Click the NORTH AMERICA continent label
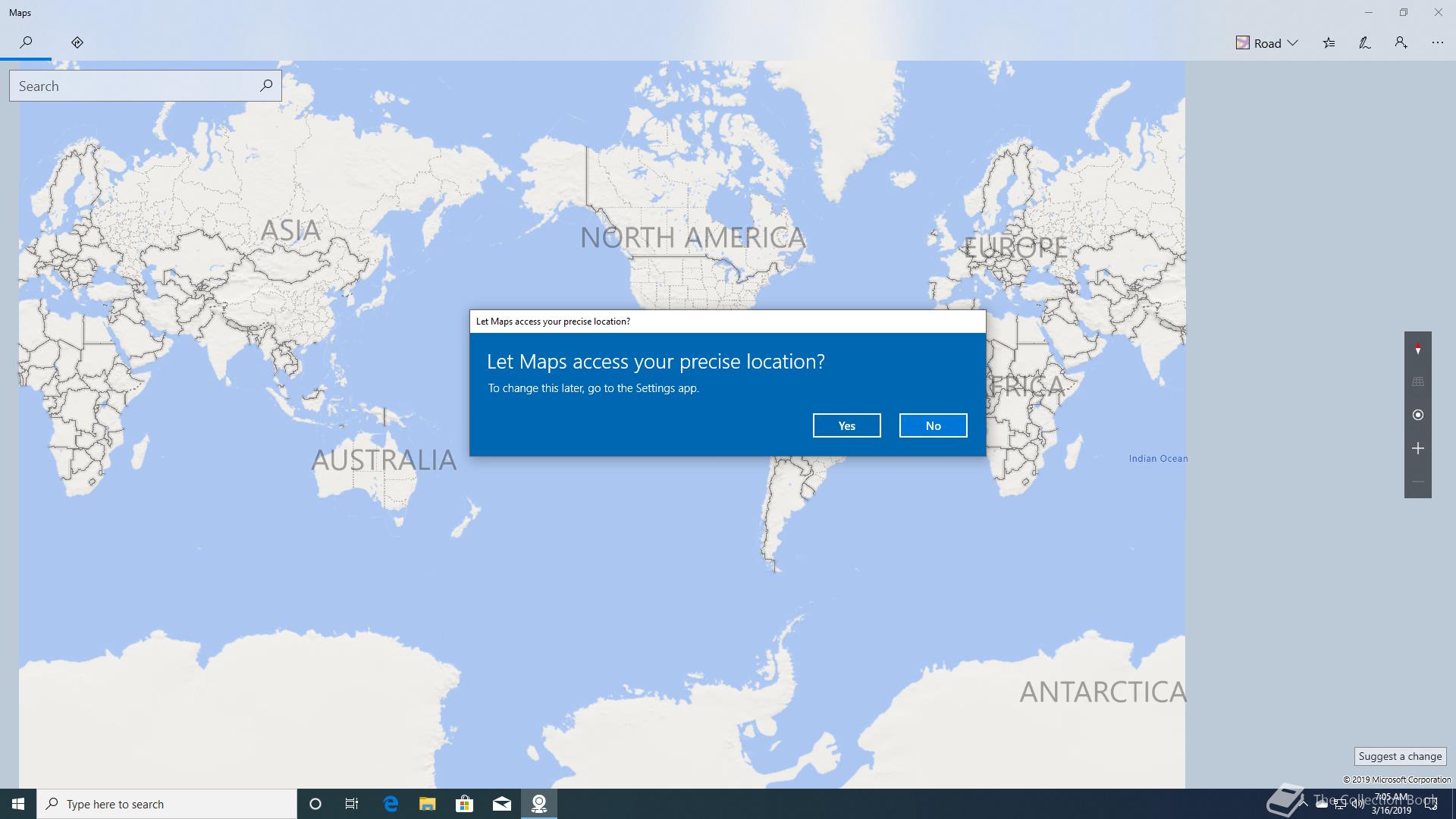 [692, 237]
